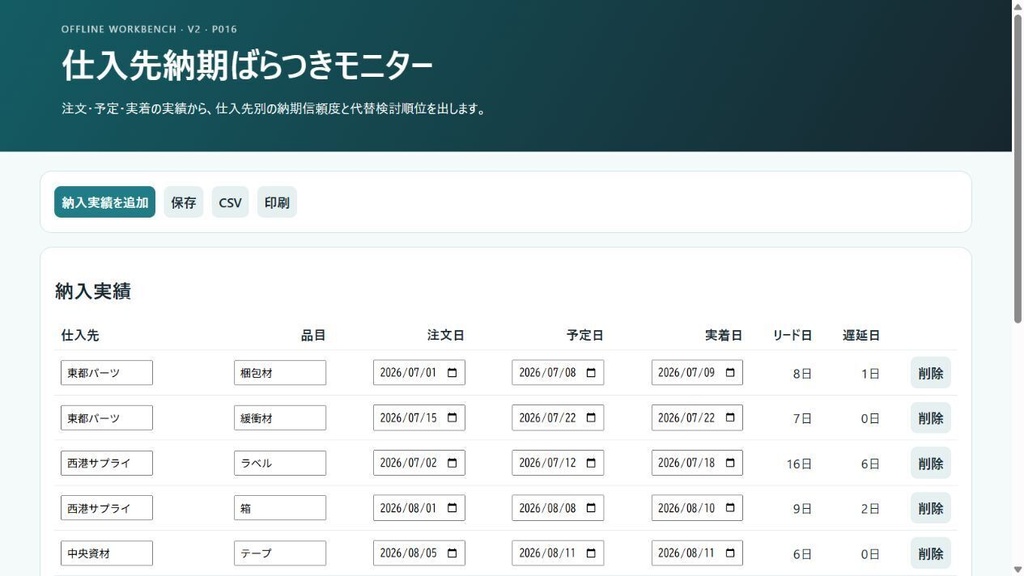Click the 実着日 column header

coord(724,335)
